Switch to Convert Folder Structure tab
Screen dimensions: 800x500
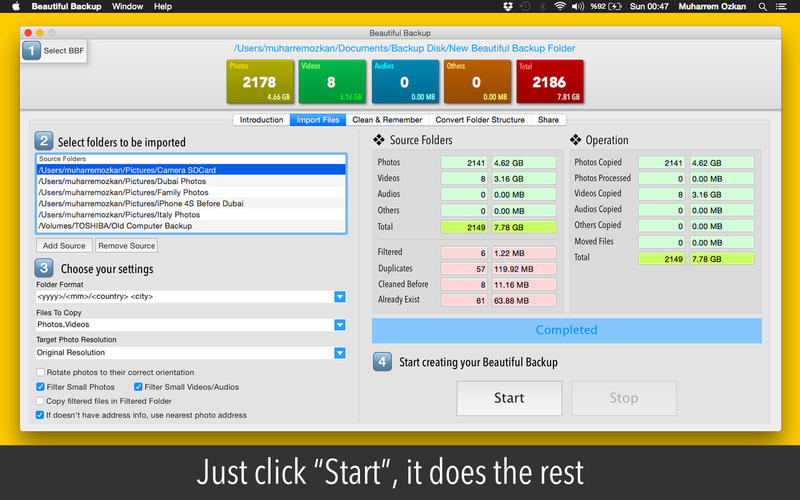480,119
